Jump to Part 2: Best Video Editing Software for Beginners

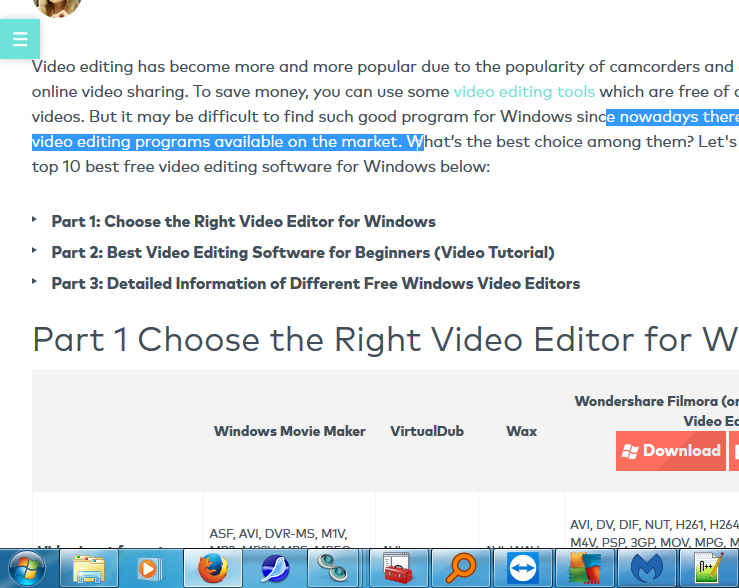click(303, 253)
